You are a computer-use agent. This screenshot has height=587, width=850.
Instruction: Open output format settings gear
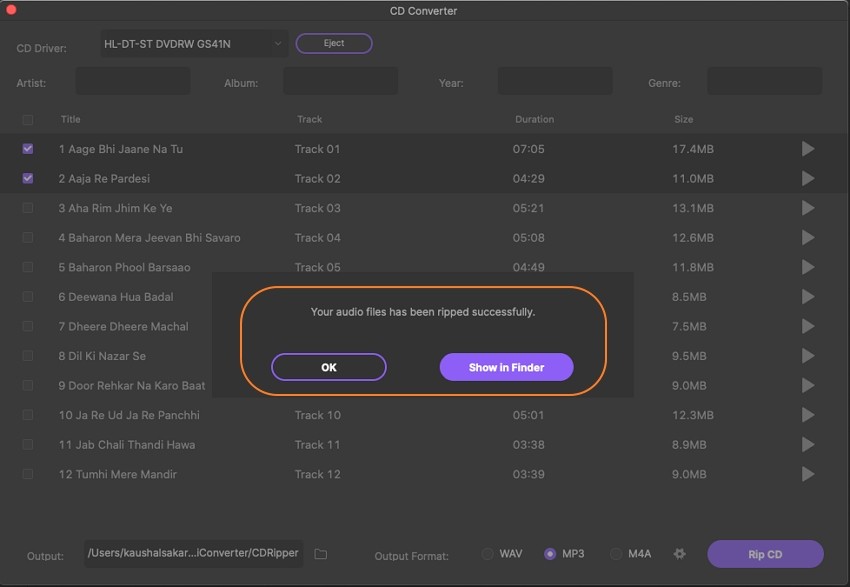coord(680,554)
